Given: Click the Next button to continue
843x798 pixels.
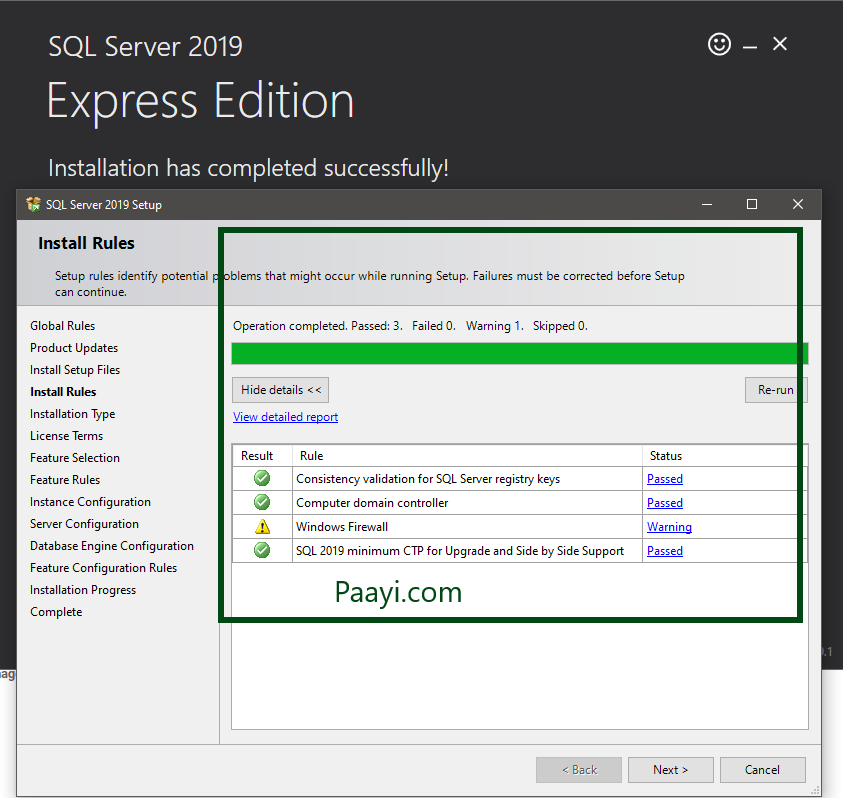Looking at the screenshot, I should point(670,769).
